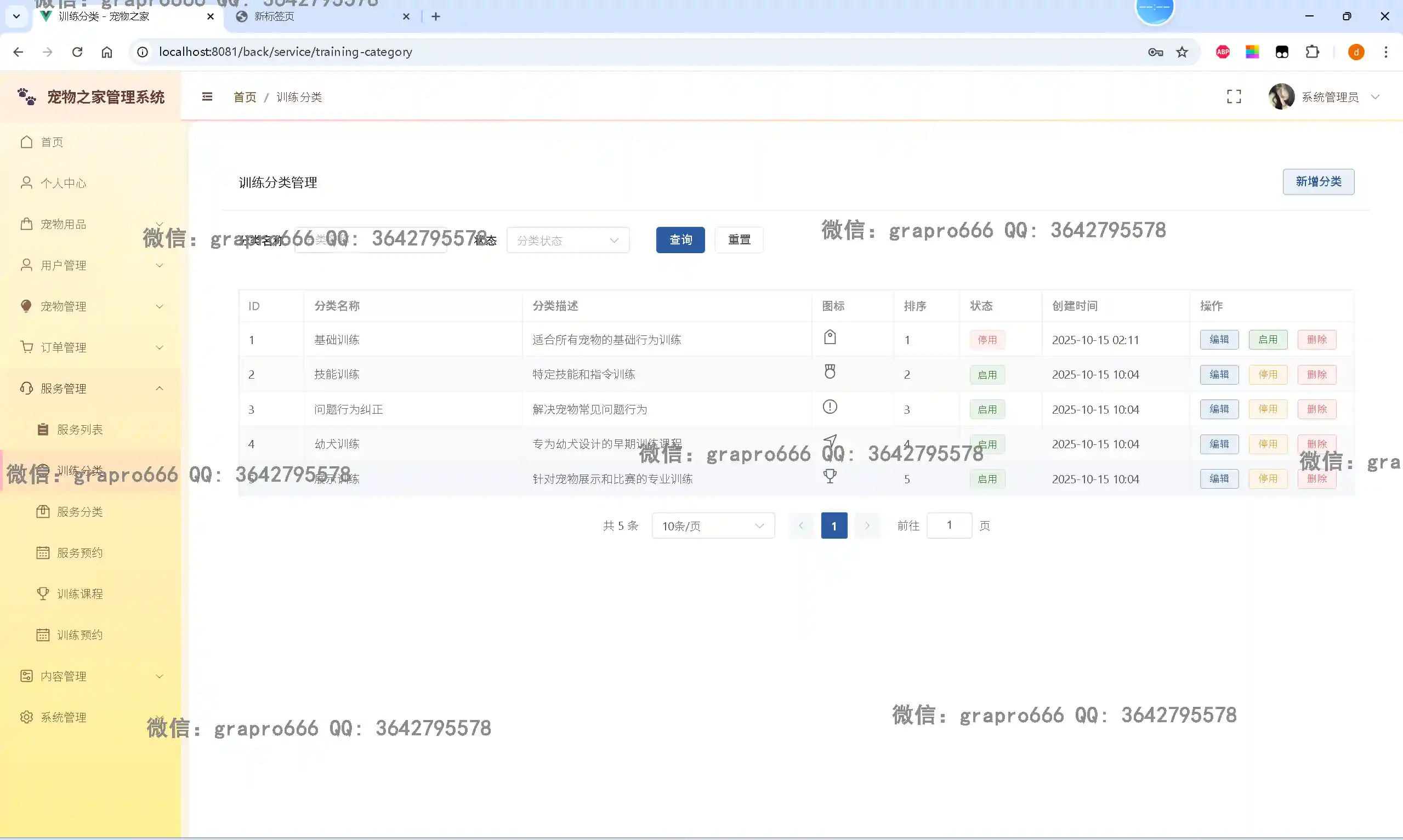Screen dimensions: 1403x840
Task: Delete the 展示训练 category row
Action: 1316,479
